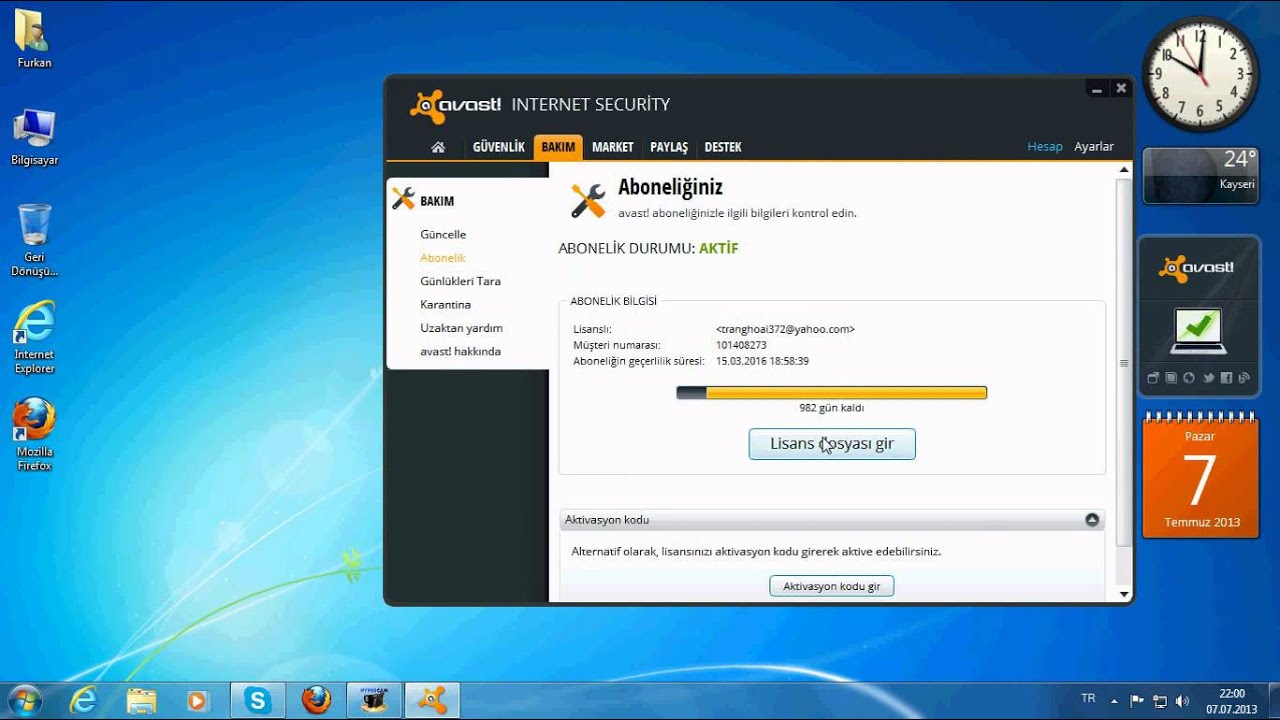The height and width of the screenshot is (720, 1280).
Task: Select Abonelik in the sidebar
Action: tap(443, 258)
